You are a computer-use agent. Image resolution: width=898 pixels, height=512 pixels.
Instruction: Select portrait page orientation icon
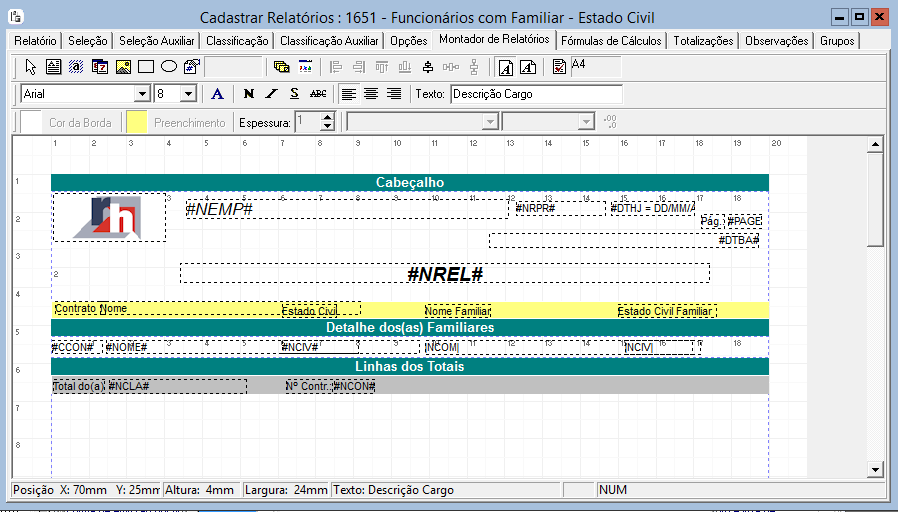(506, 67)
